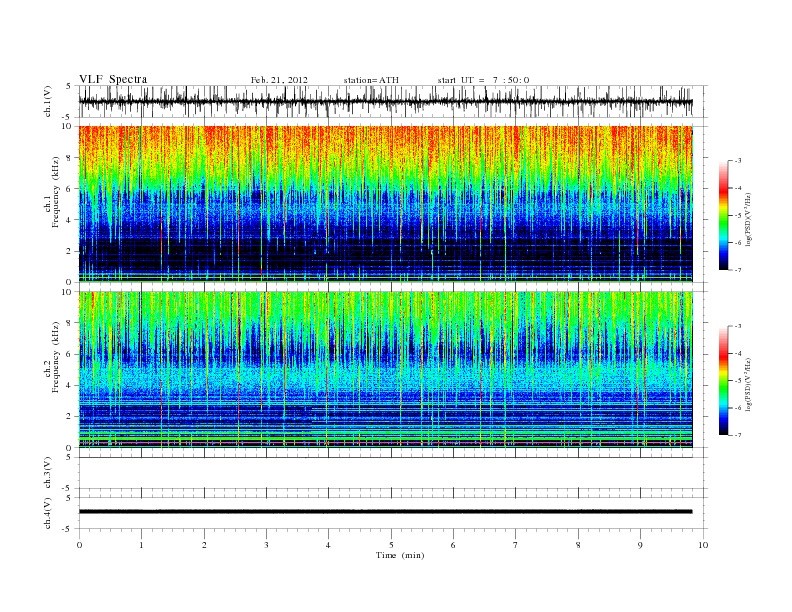Click the "10" label on the time axis
Image resolution: width=792 pixels, height=612 pixels.
pos(703,545)
